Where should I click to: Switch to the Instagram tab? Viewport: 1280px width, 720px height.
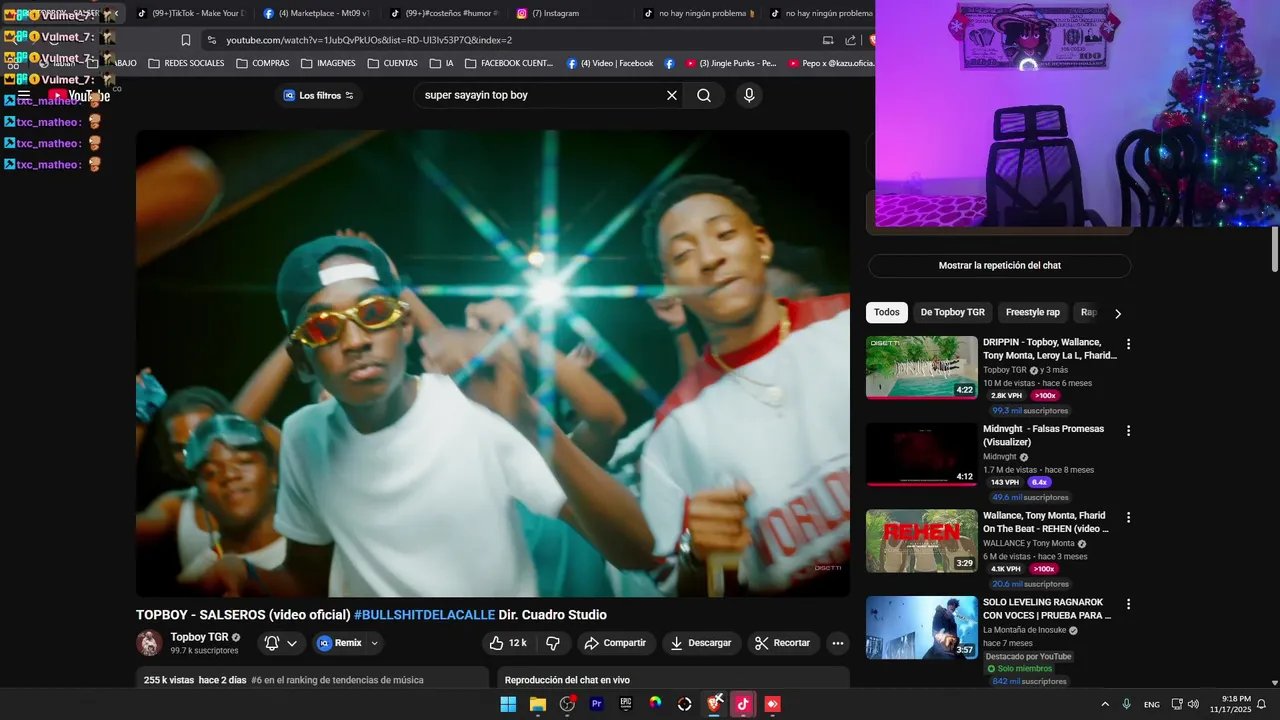tap(570, 13)
